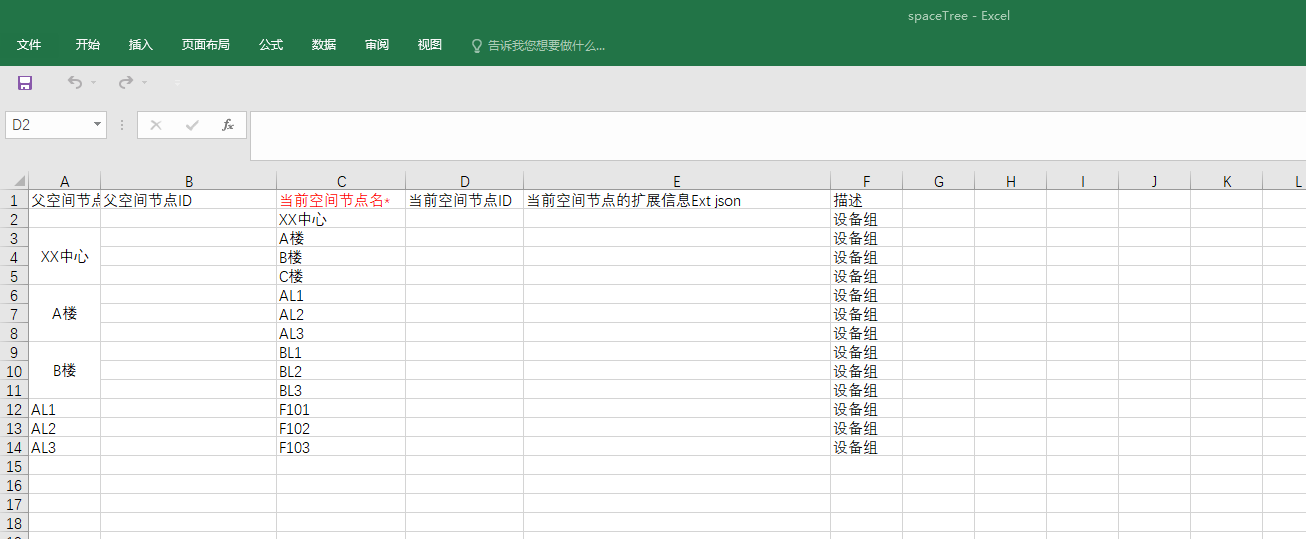
Task: Click the Insert Function fx icon
Action: pyautogui.click(x=228, y=125)
